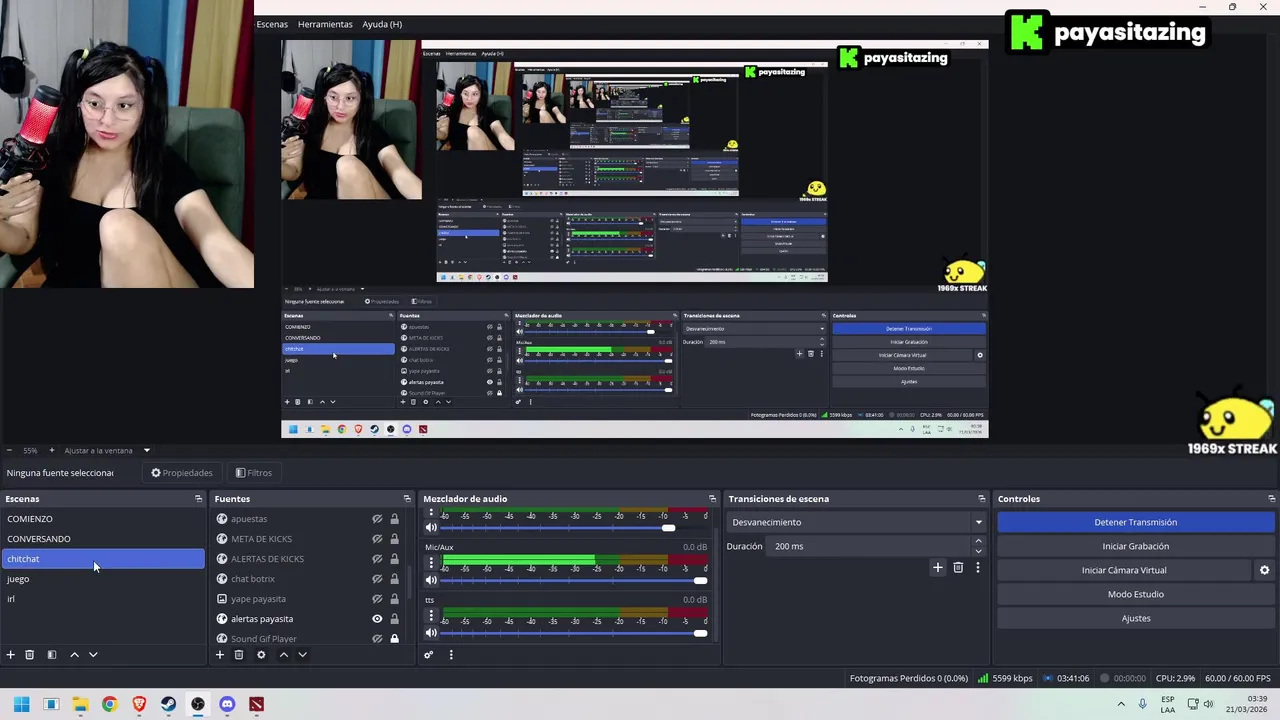Screen dimensions: 1280x720
Task: Pop out the Controles dock
Action: click(x=1271, y=499)
